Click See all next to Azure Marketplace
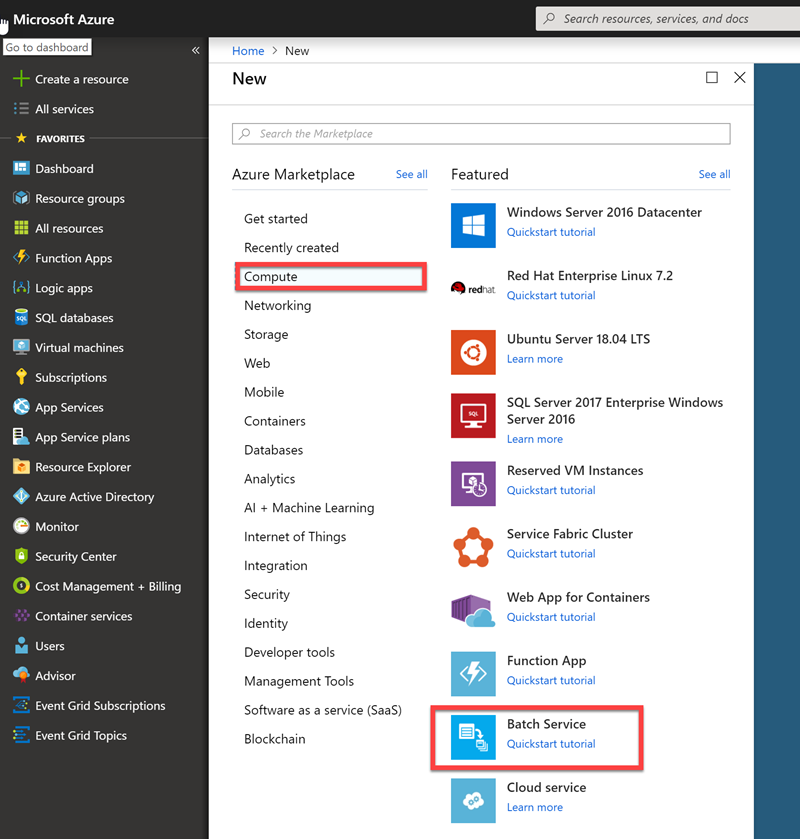This screenshot has width=800, height=839. point(412,174)
